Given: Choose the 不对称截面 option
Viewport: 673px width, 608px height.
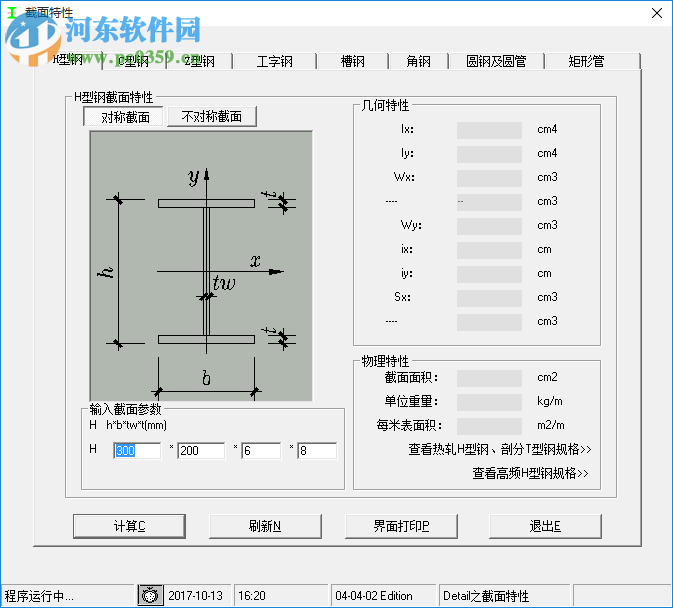Looking at the screenshot, I should [x=212, y=116].
